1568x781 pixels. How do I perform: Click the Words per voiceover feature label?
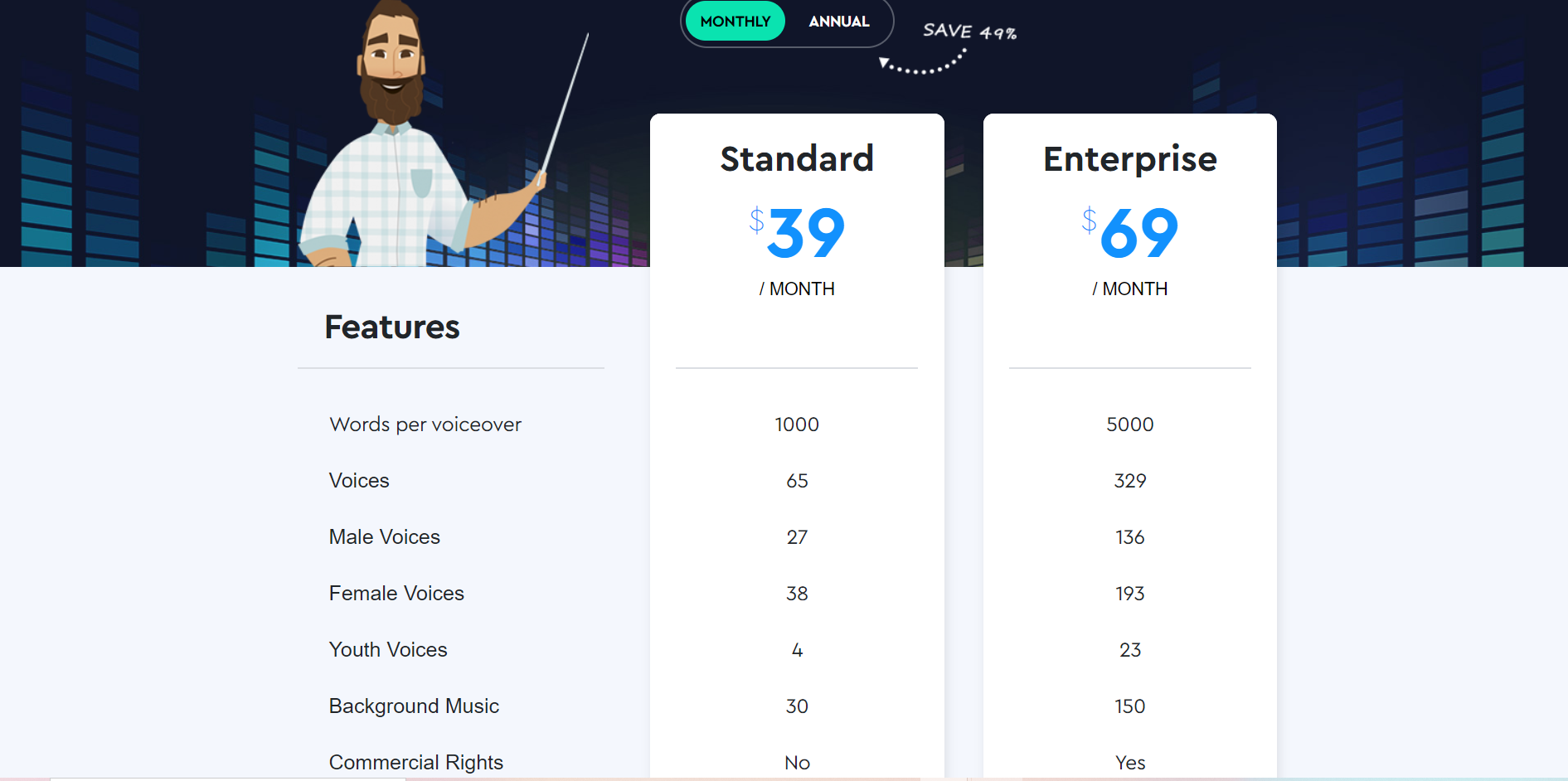(x=425, y=424)
